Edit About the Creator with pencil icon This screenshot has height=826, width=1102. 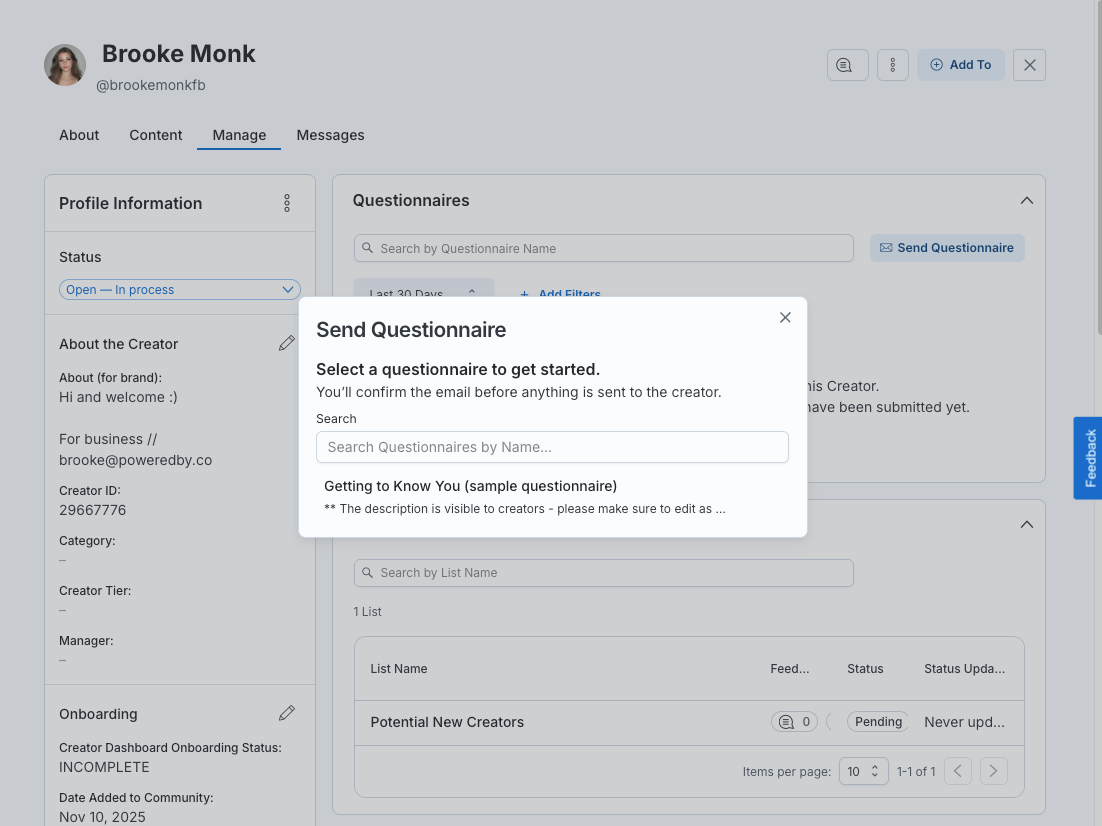tap(287, 343)
